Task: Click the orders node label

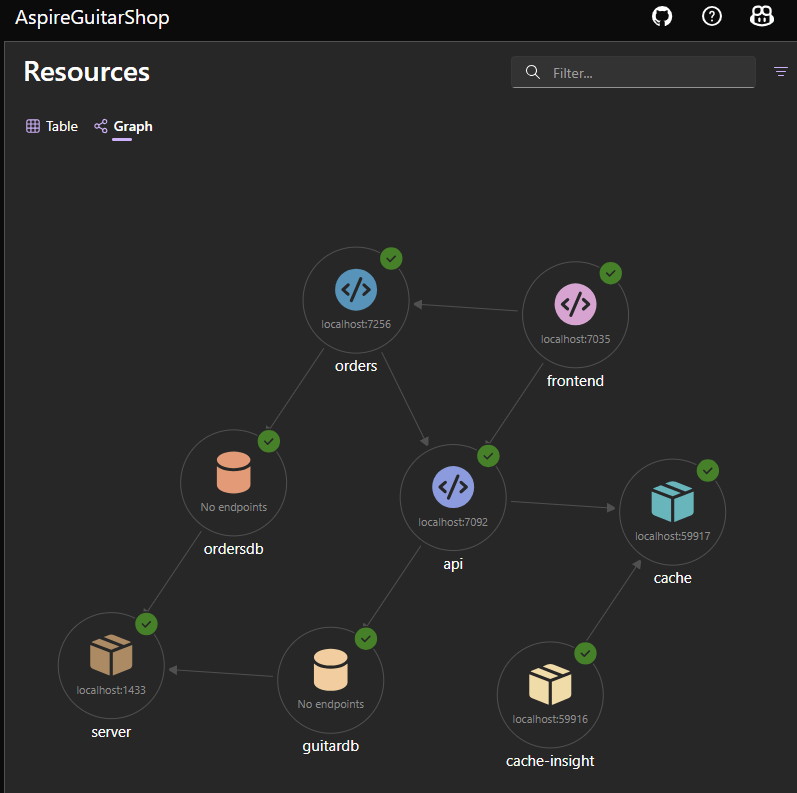Action: pyautogui.click(x=356, y=366)
